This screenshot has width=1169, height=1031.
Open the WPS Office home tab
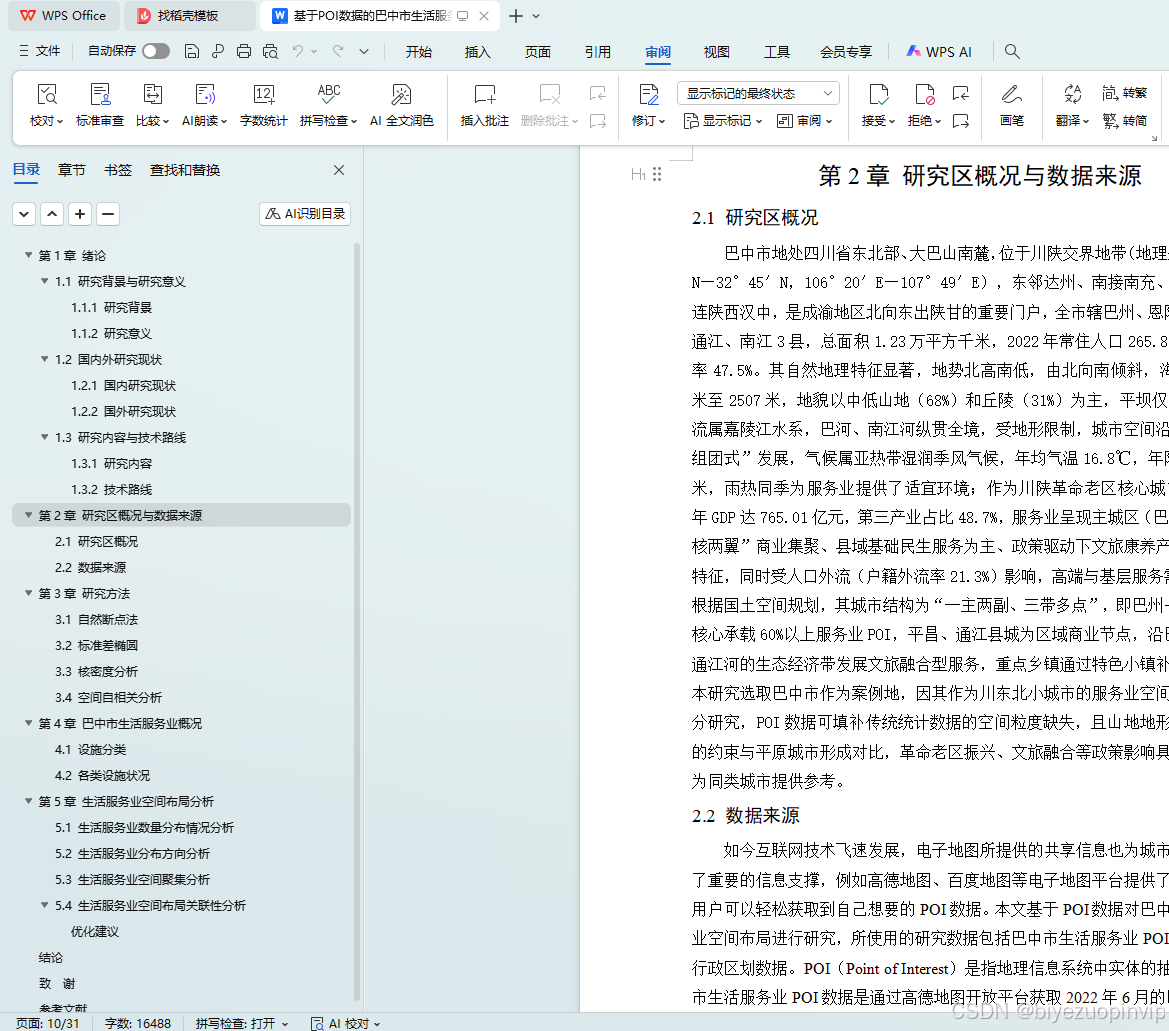(x=63, y=16)
